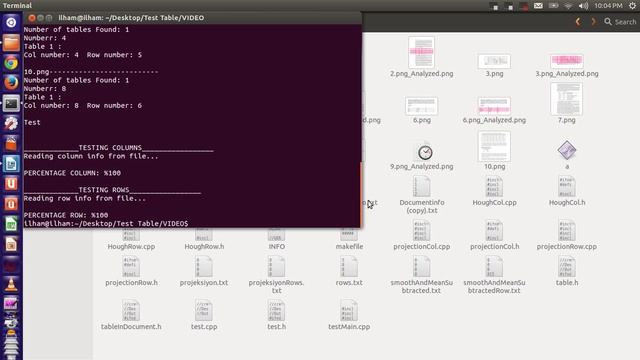The width and height of the screenshot is (640, 360).
Task: Select smoothAndMeanSubtractedRow.txt file
Action: point(494,276)
